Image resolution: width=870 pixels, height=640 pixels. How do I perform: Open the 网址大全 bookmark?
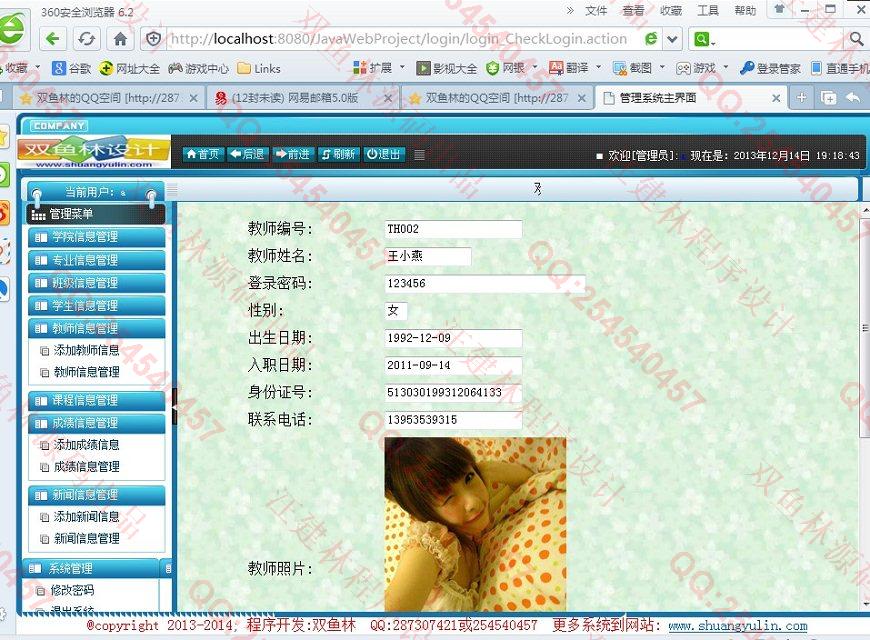[x=129, y=68]
